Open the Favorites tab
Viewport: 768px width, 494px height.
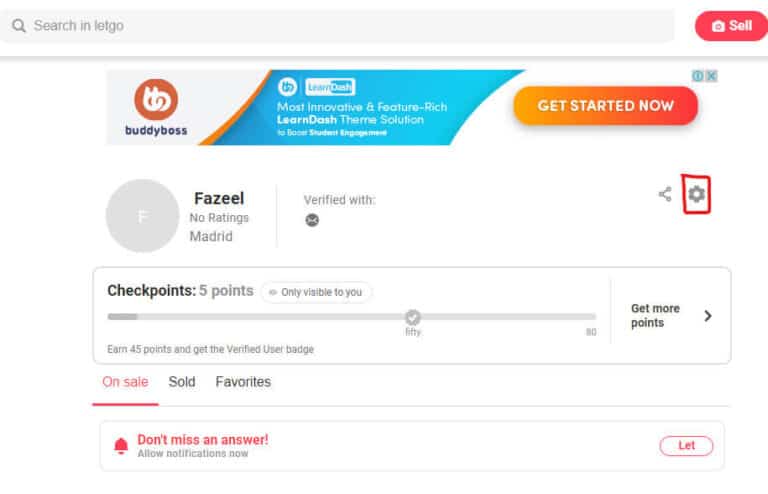tap(243, 382)
